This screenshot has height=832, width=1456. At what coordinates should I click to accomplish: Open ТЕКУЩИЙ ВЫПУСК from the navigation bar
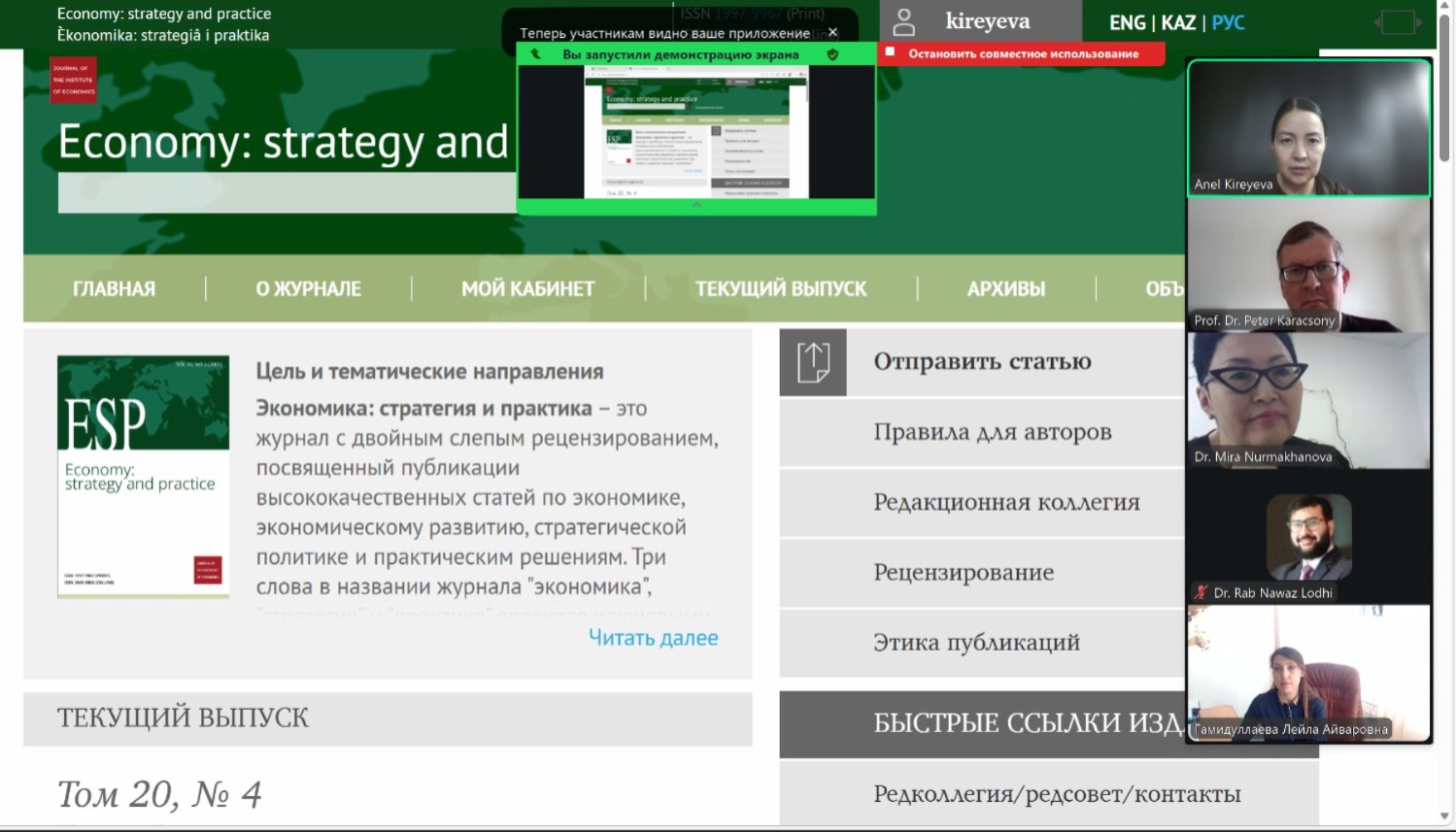[780, 288]
